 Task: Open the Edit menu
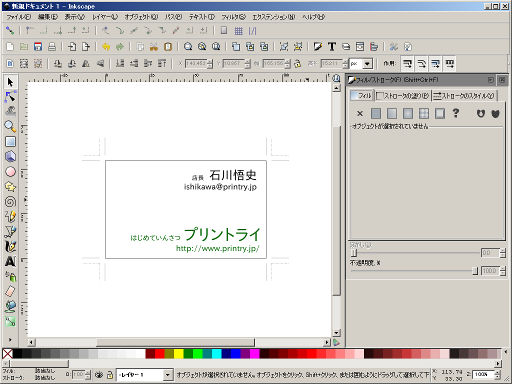click(48, 17)
